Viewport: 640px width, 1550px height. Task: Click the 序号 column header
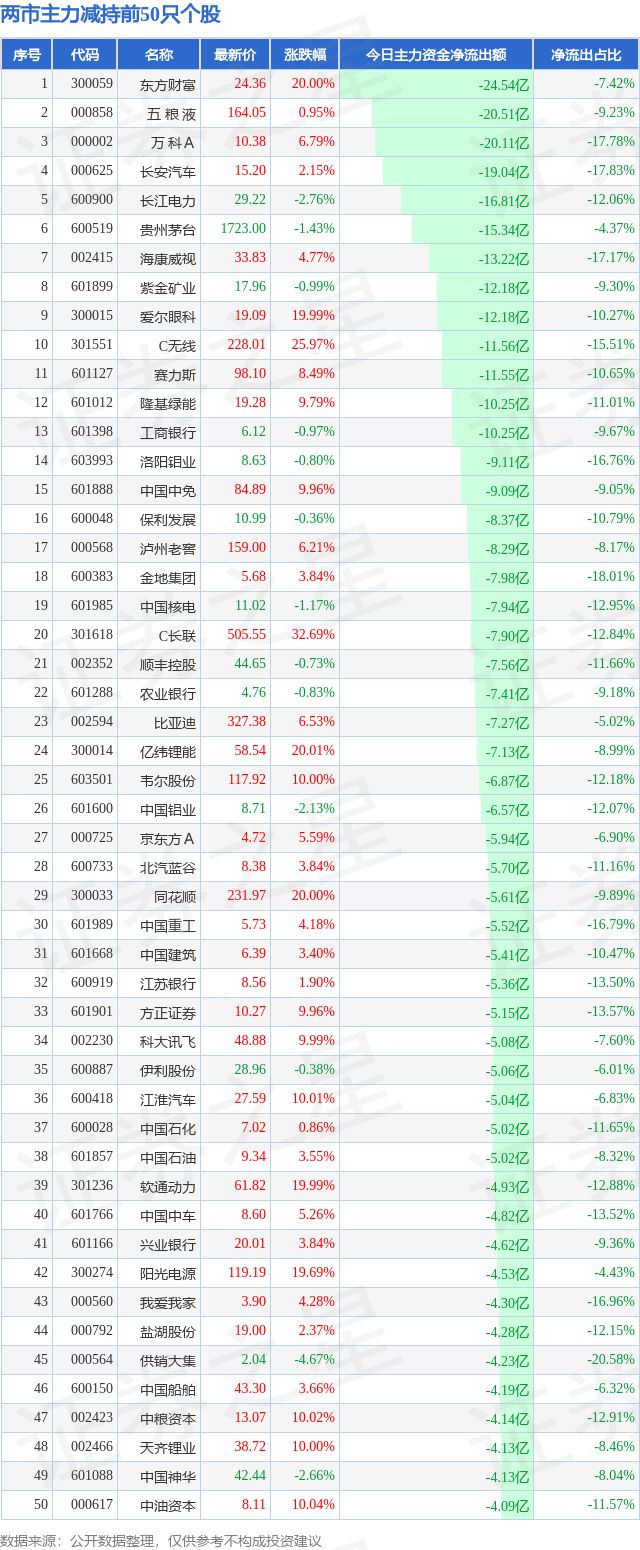27,55
